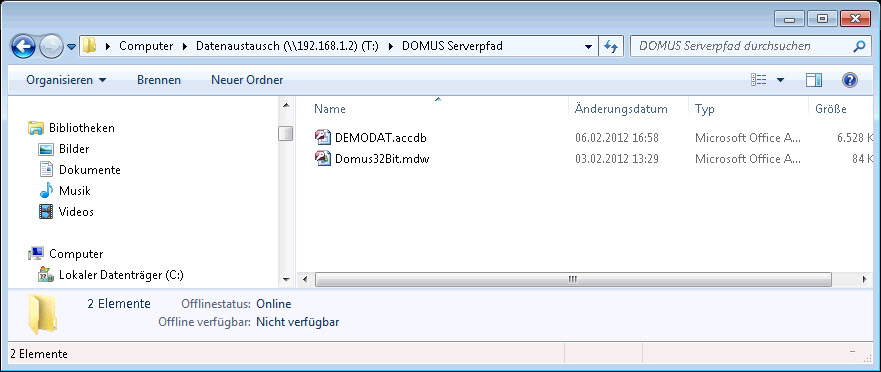Open Dokumente library
Screen dimensions: 881x372
point(89,170)
